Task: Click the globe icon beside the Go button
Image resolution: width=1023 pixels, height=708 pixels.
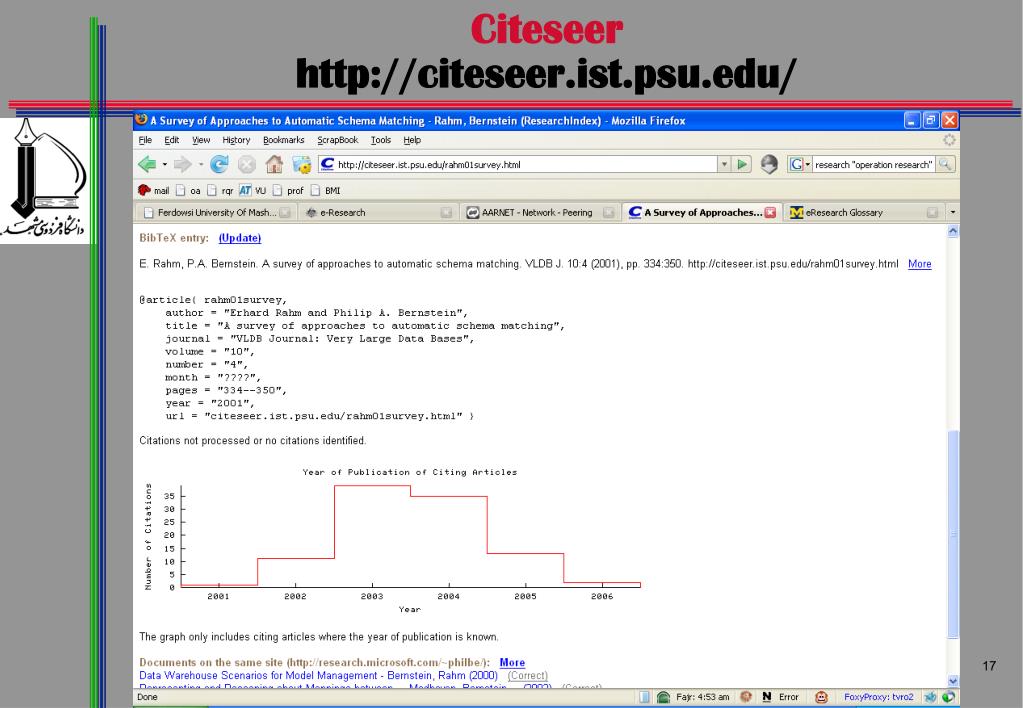Action: 769,164
